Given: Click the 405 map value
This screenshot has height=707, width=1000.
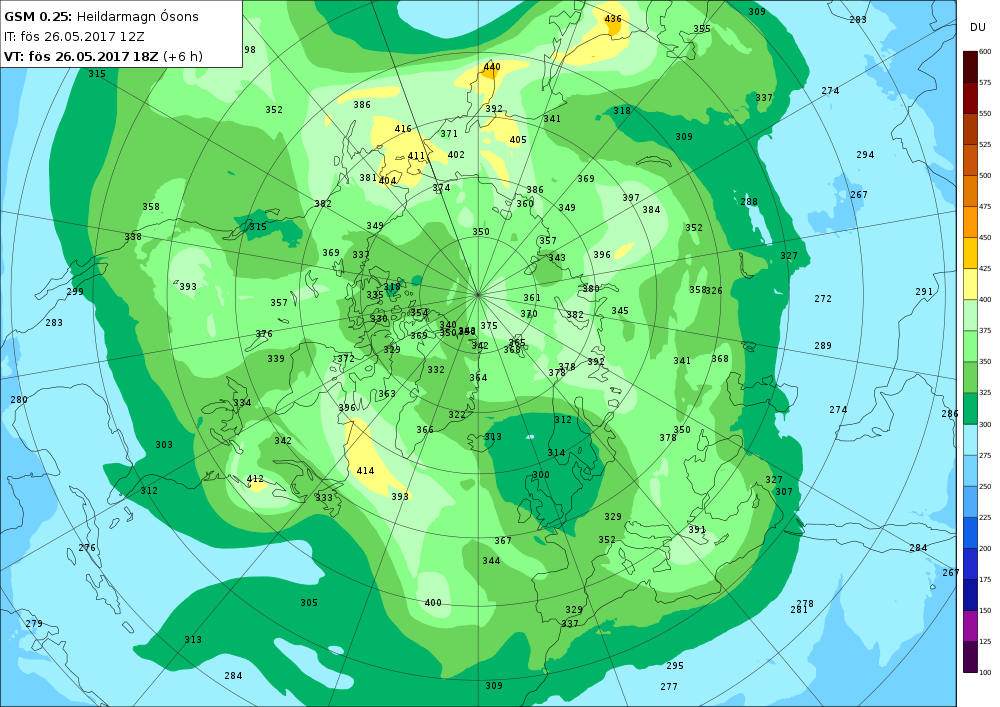Looking at the screenshot, I should 518,140.
